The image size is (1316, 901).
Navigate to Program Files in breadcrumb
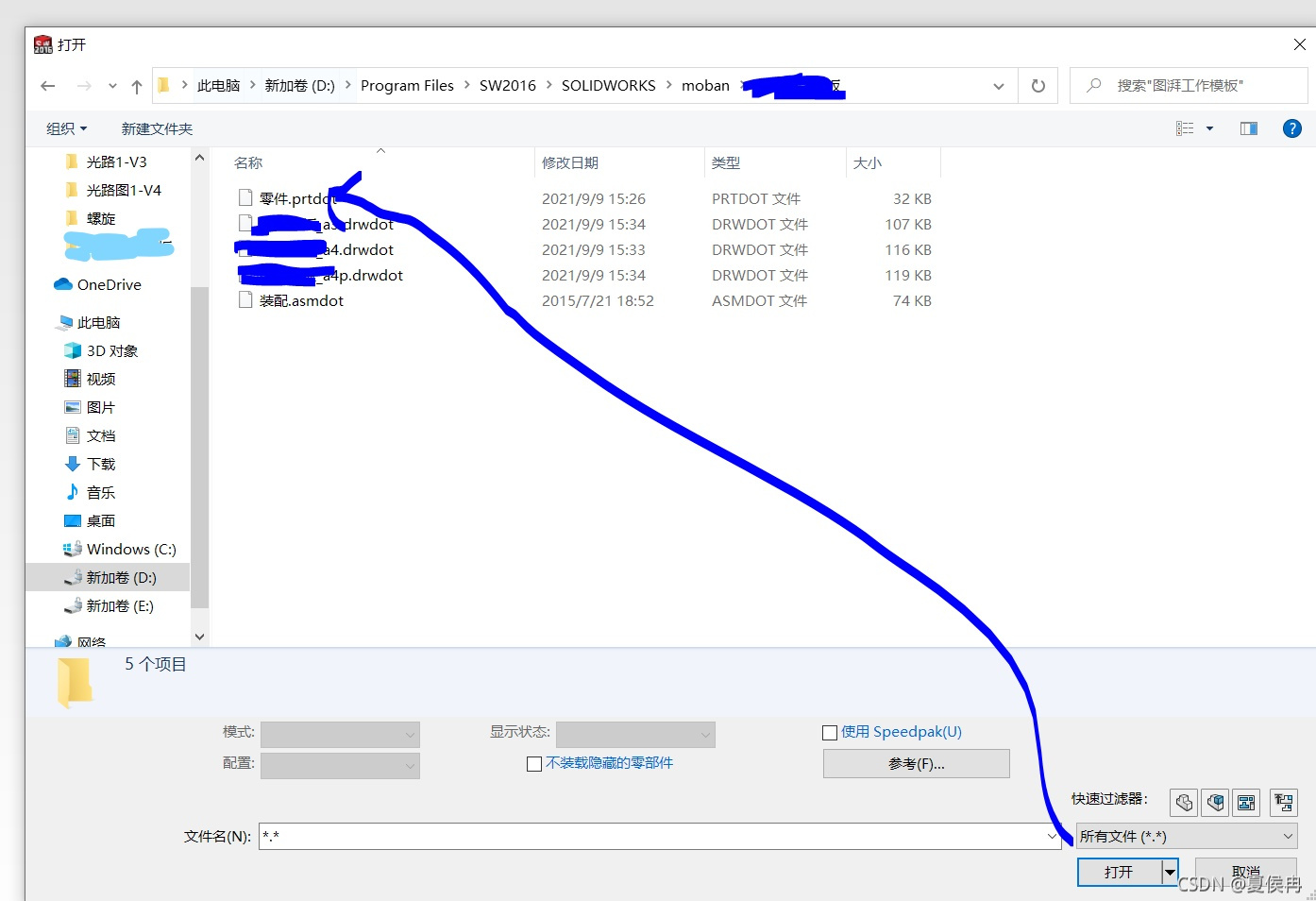(407, 85)
